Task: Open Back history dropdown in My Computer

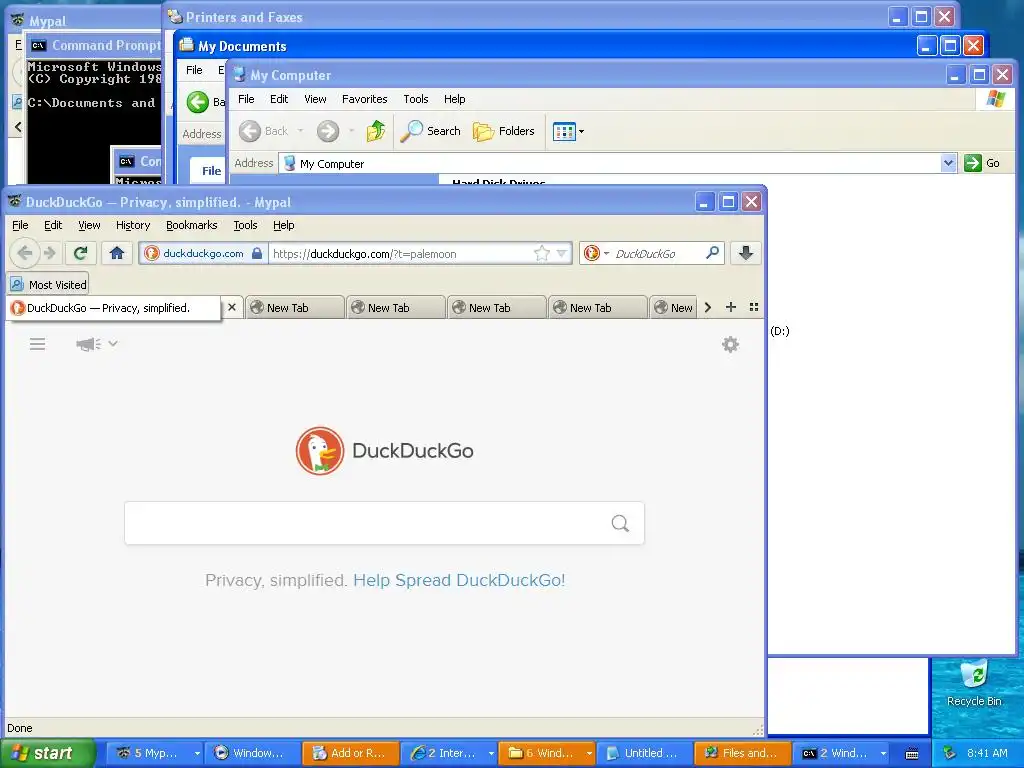Action: (300, 131)
